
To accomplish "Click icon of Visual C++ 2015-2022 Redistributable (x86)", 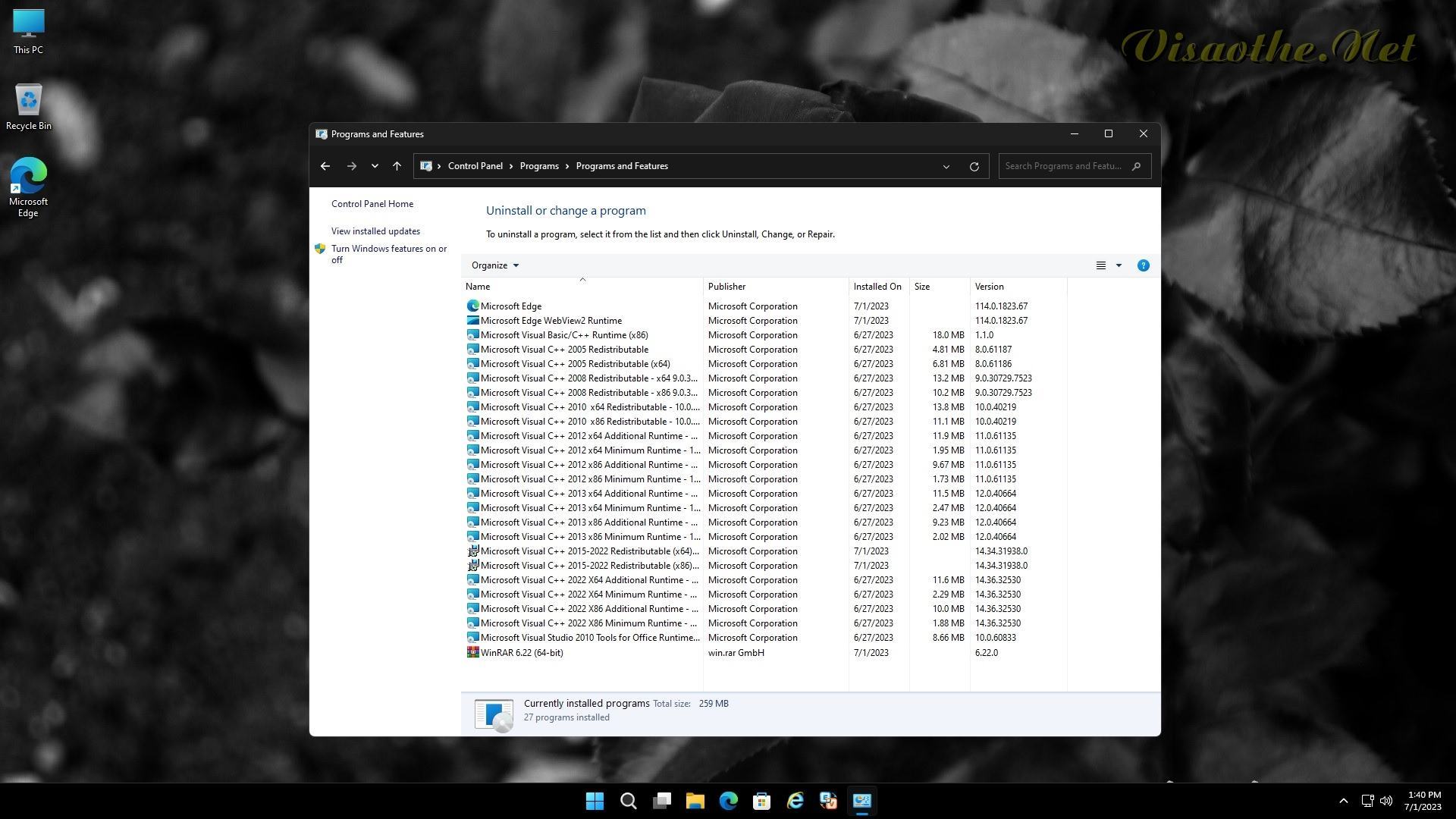I will 472,566.
